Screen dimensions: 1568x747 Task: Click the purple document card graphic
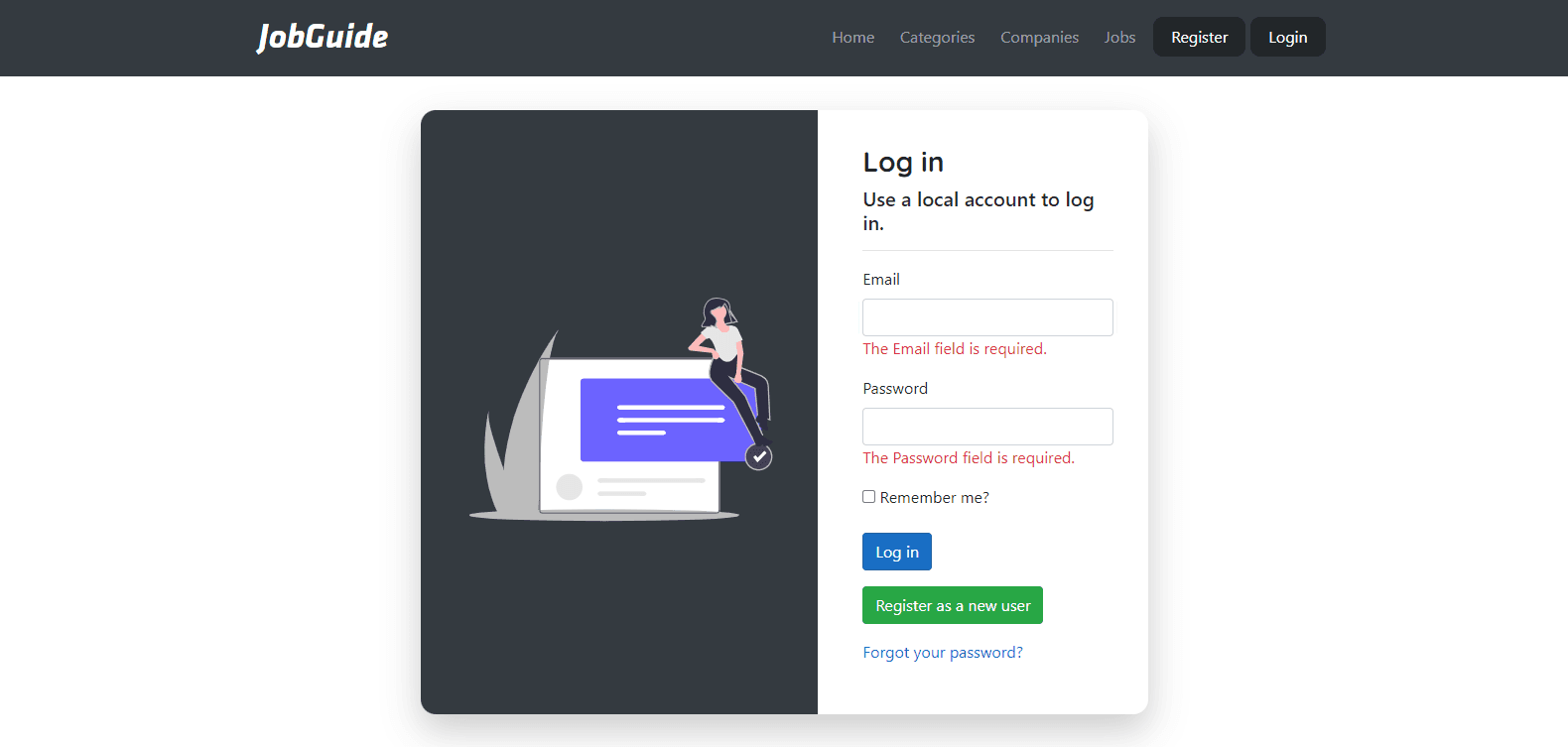click(x=665, y=420)
